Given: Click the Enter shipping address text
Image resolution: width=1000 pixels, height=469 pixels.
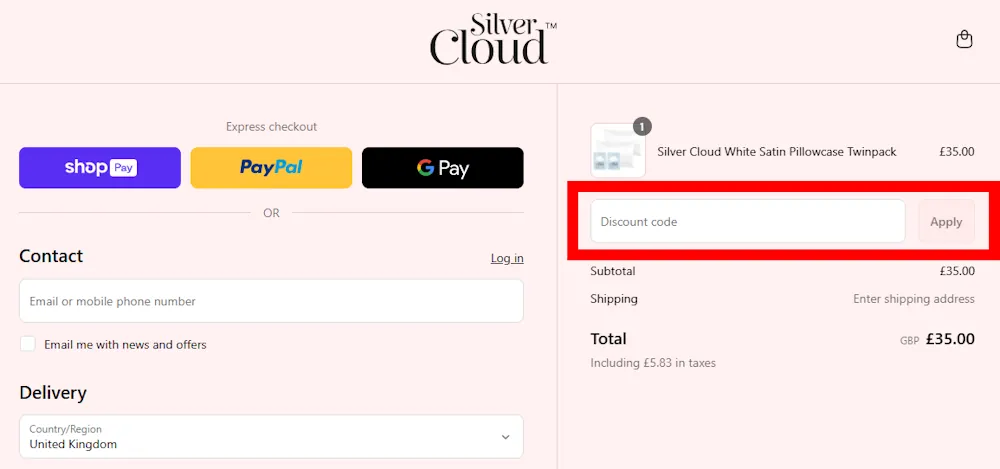Looking at the screenshot, I should (913, 299).
